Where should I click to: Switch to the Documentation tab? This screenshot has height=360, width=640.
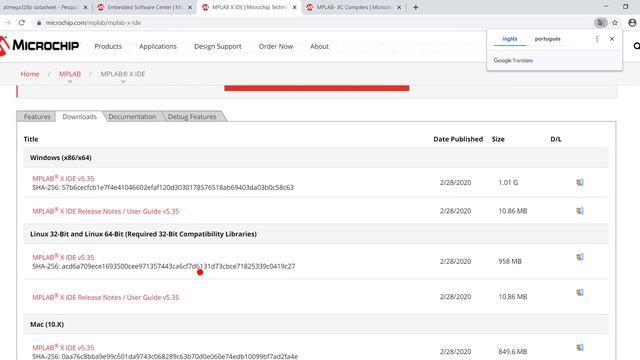132,117
